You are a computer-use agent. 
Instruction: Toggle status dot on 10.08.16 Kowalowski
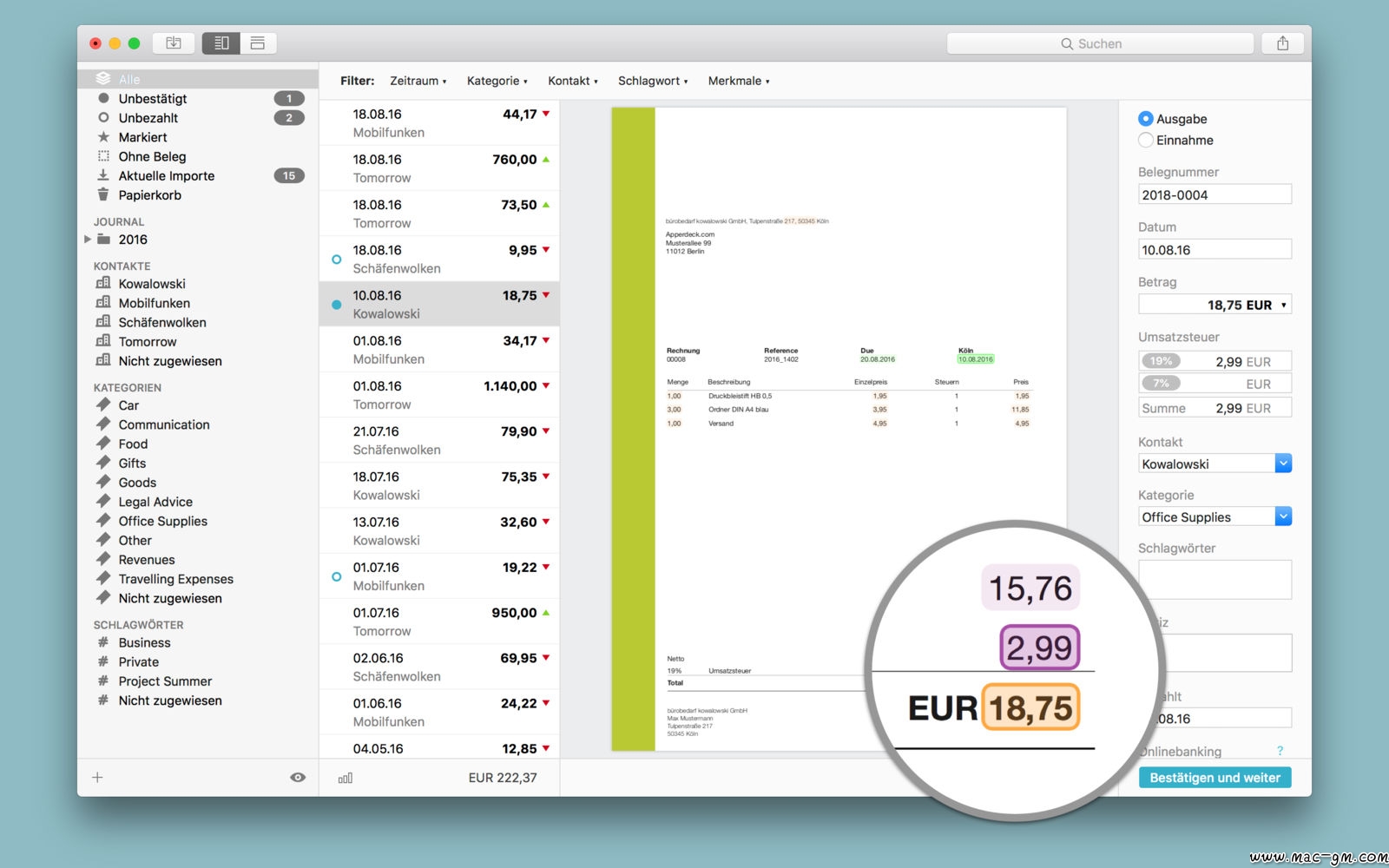click(x=337, y=305)
